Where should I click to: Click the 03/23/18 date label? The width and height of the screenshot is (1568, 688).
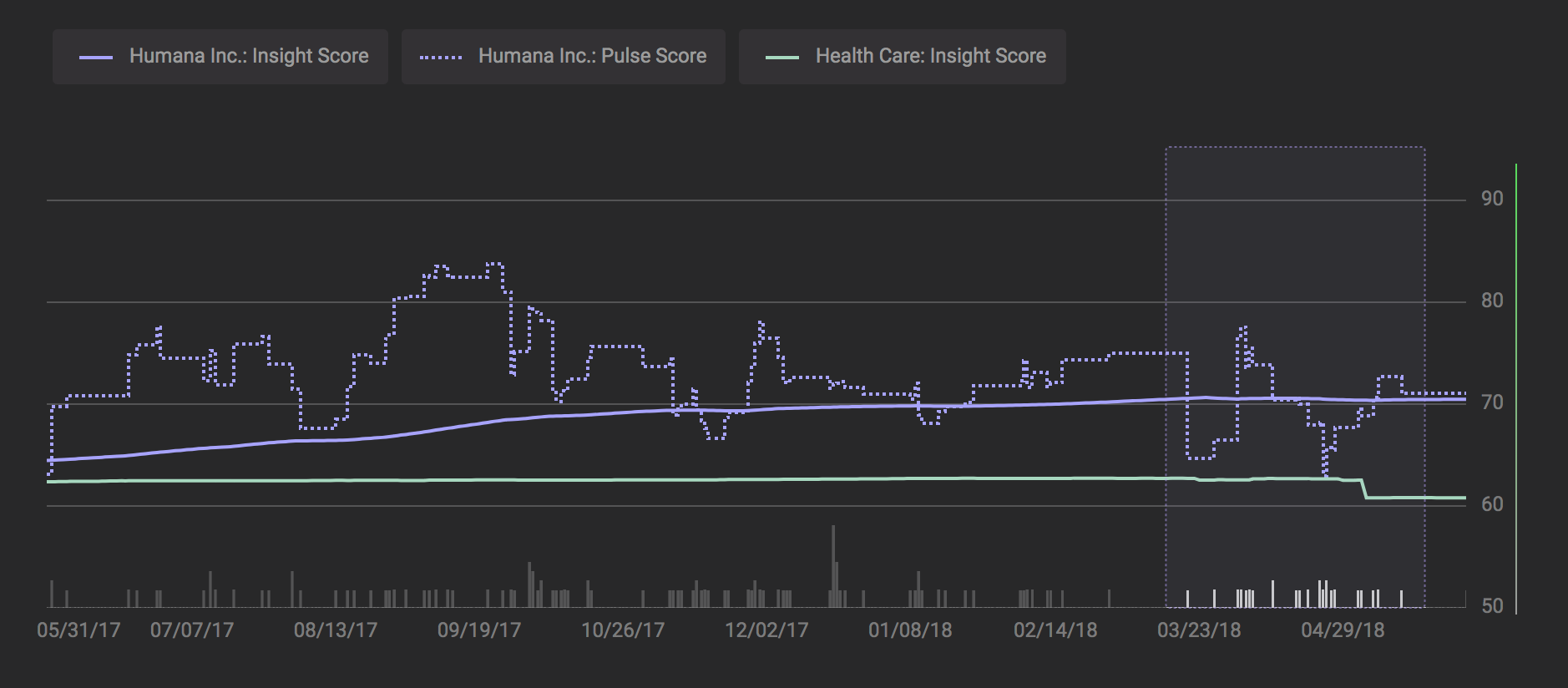[x=1199, y=630]
